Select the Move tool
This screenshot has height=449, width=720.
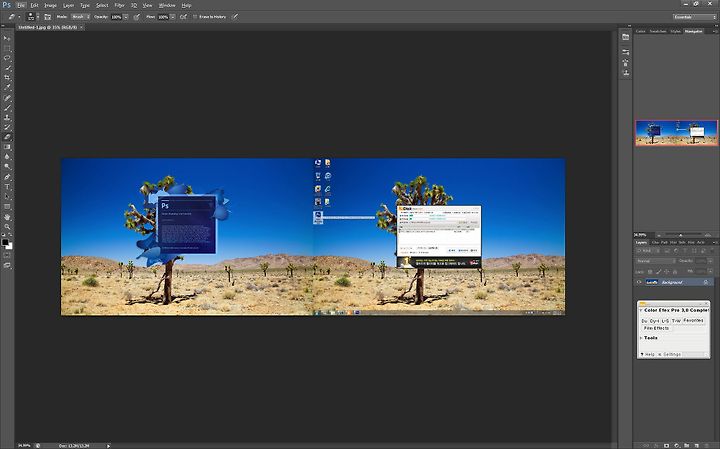click(x=7, y=38)
